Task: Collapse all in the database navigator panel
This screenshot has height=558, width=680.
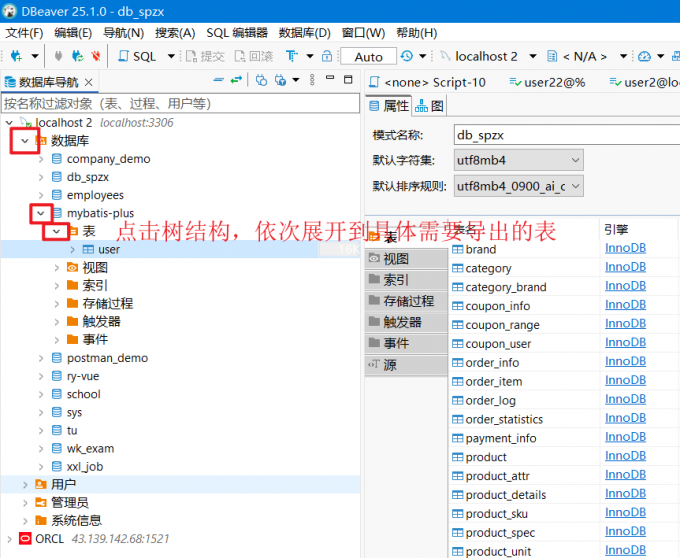Action: pyautogui.click(x=219, y=80)
